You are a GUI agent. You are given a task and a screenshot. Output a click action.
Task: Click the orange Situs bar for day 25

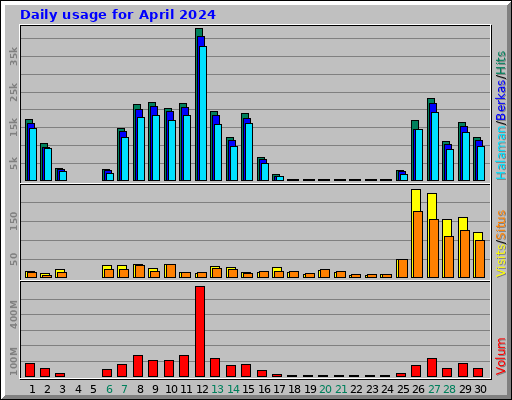(x=403, y=268)
